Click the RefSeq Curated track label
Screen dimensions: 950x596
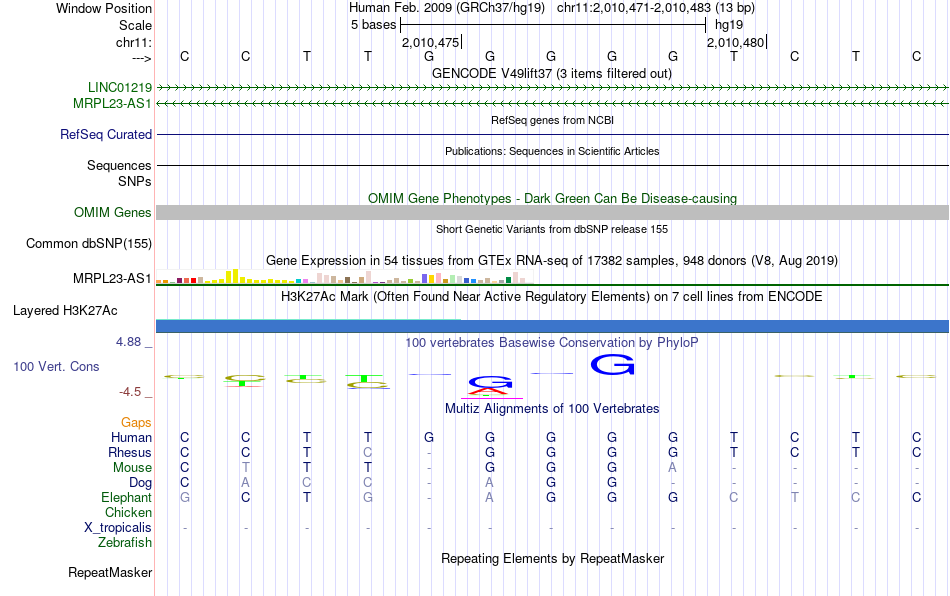[106, 134]
